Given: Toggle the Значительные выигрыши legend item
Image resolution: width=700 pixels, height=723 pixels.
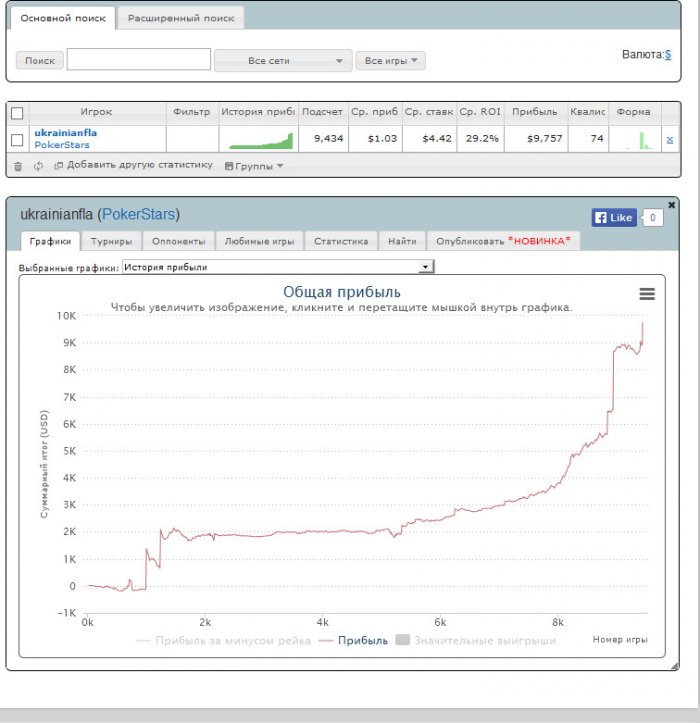Looking at the screenshot, I should 476,640.
